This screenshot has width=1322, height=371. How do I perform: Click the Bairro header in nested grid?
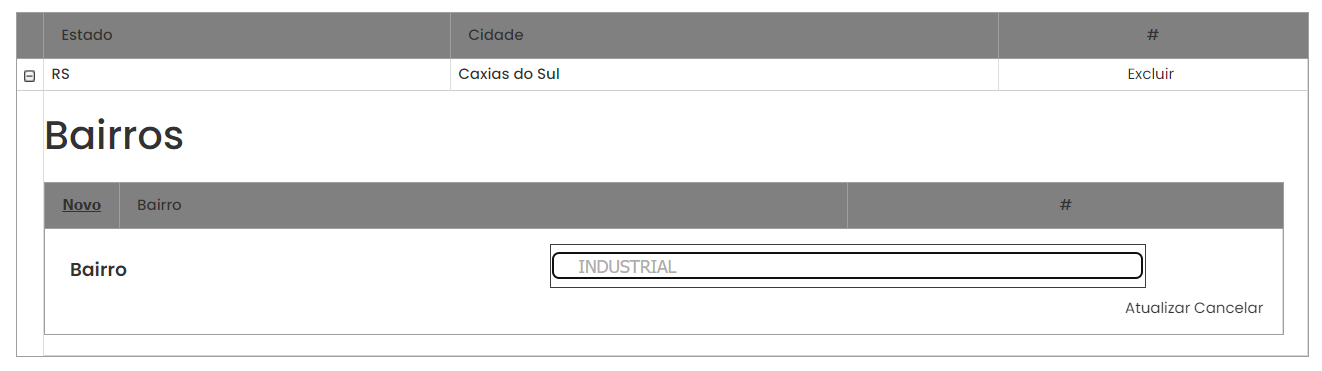[x=159, y=205]
